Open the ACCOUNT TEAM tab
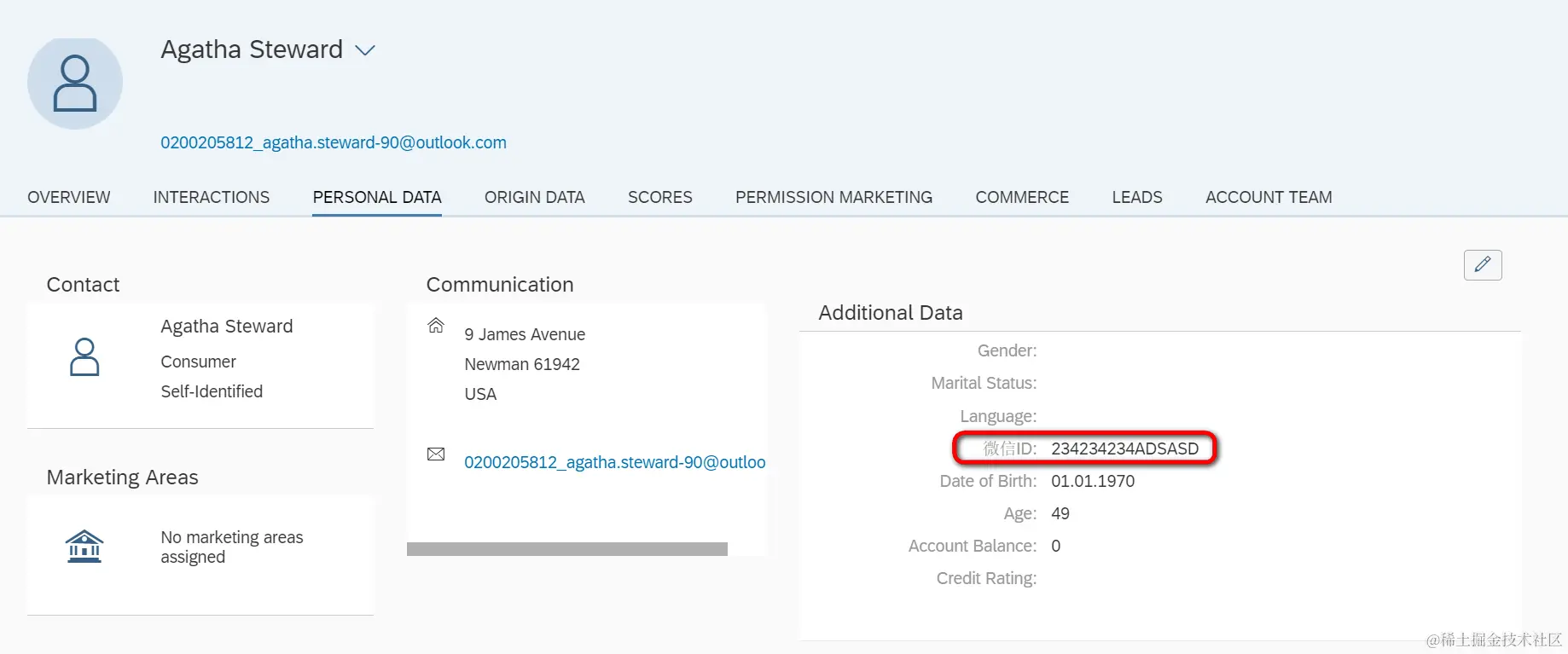This screenshot has height=654, width=1568. click(x=1269, y=197)
